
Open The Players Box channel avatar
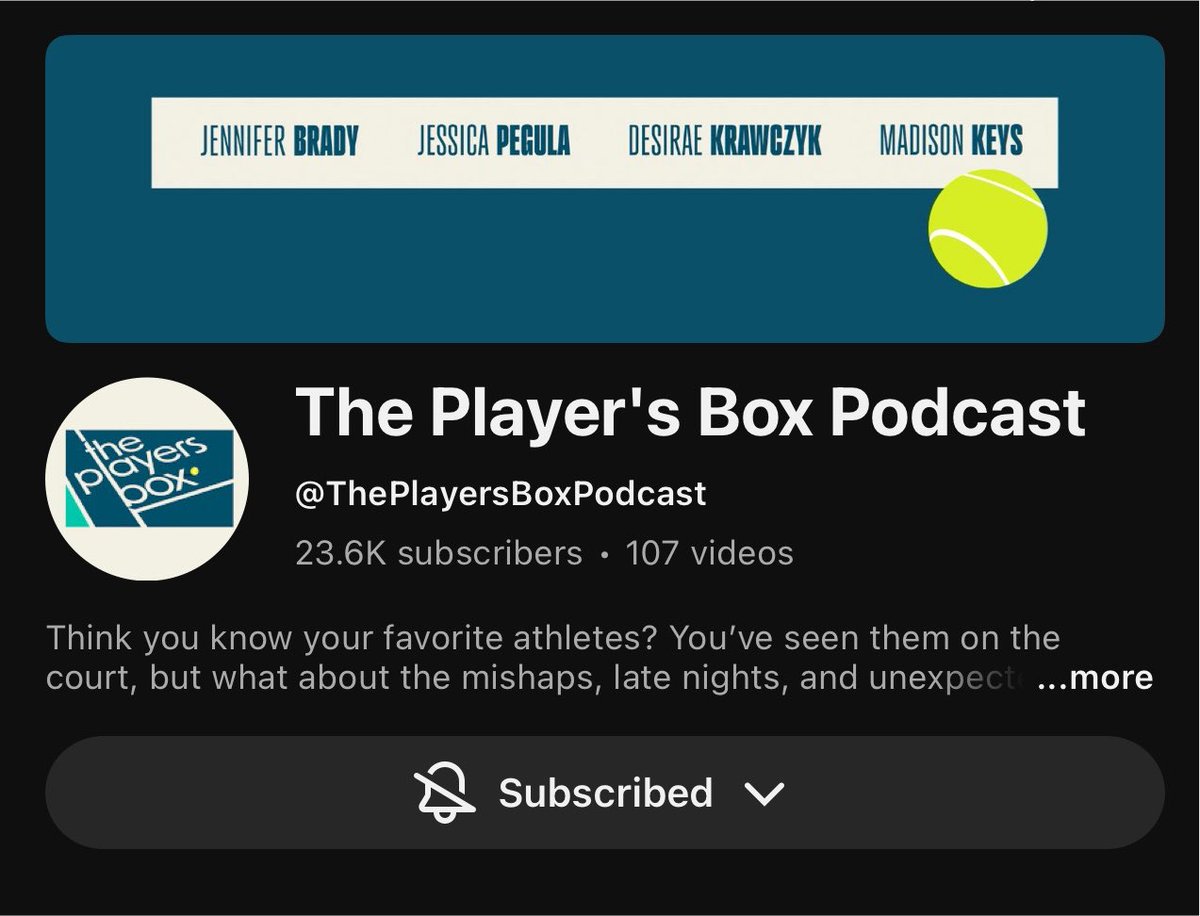coord(147,478)
